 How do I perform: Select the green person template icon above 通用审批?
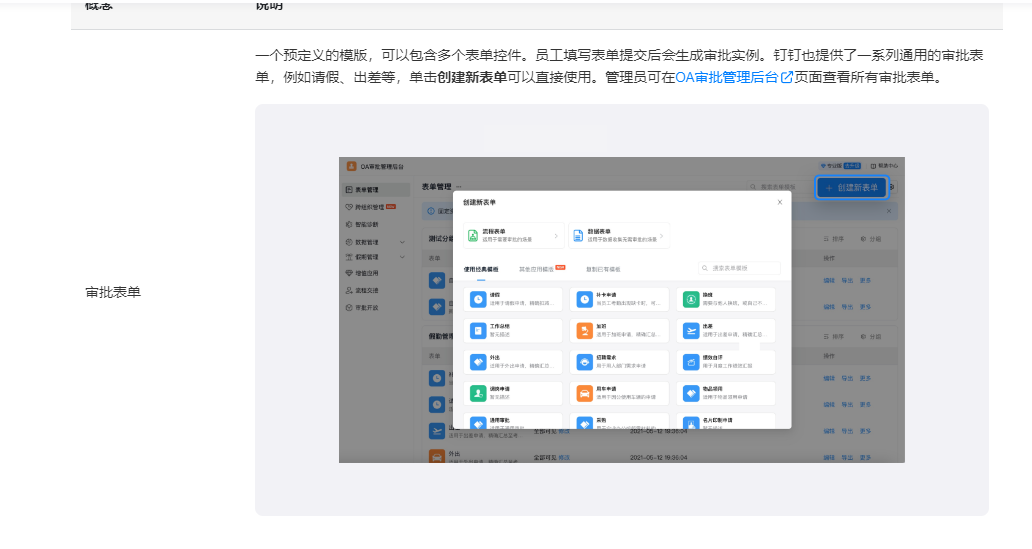pos(478,394)
